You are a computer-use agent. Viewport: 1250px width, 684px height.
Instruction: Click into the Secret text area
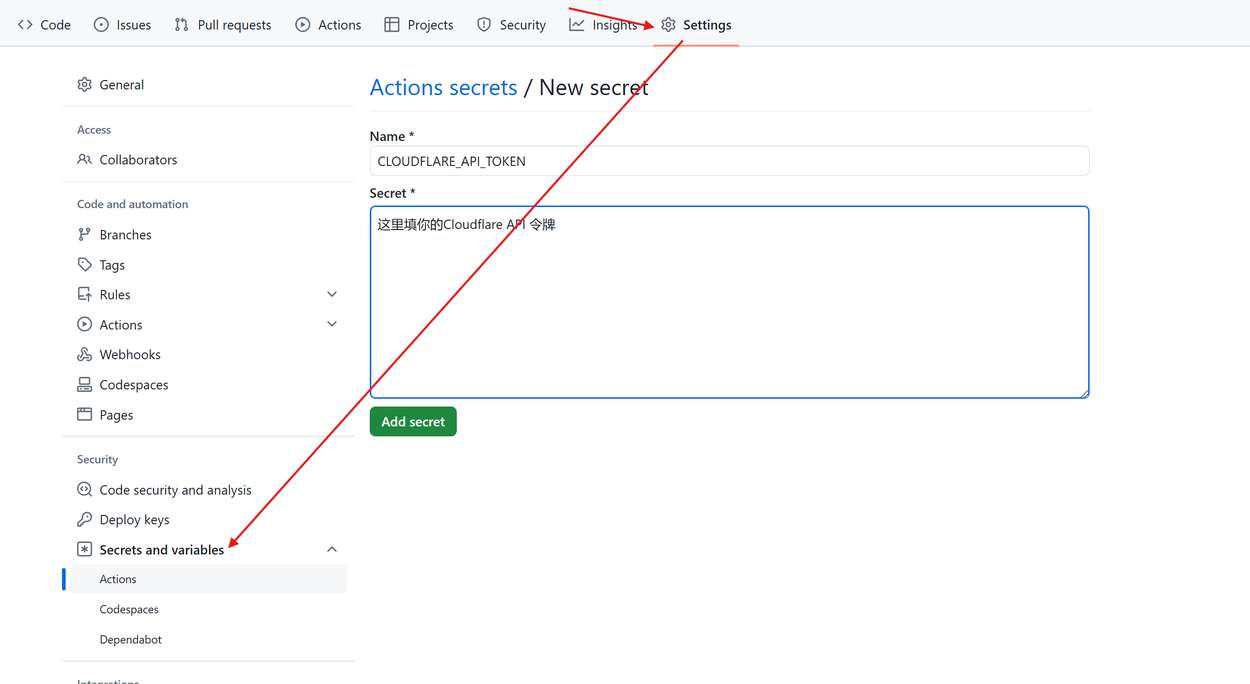[729, 302]
